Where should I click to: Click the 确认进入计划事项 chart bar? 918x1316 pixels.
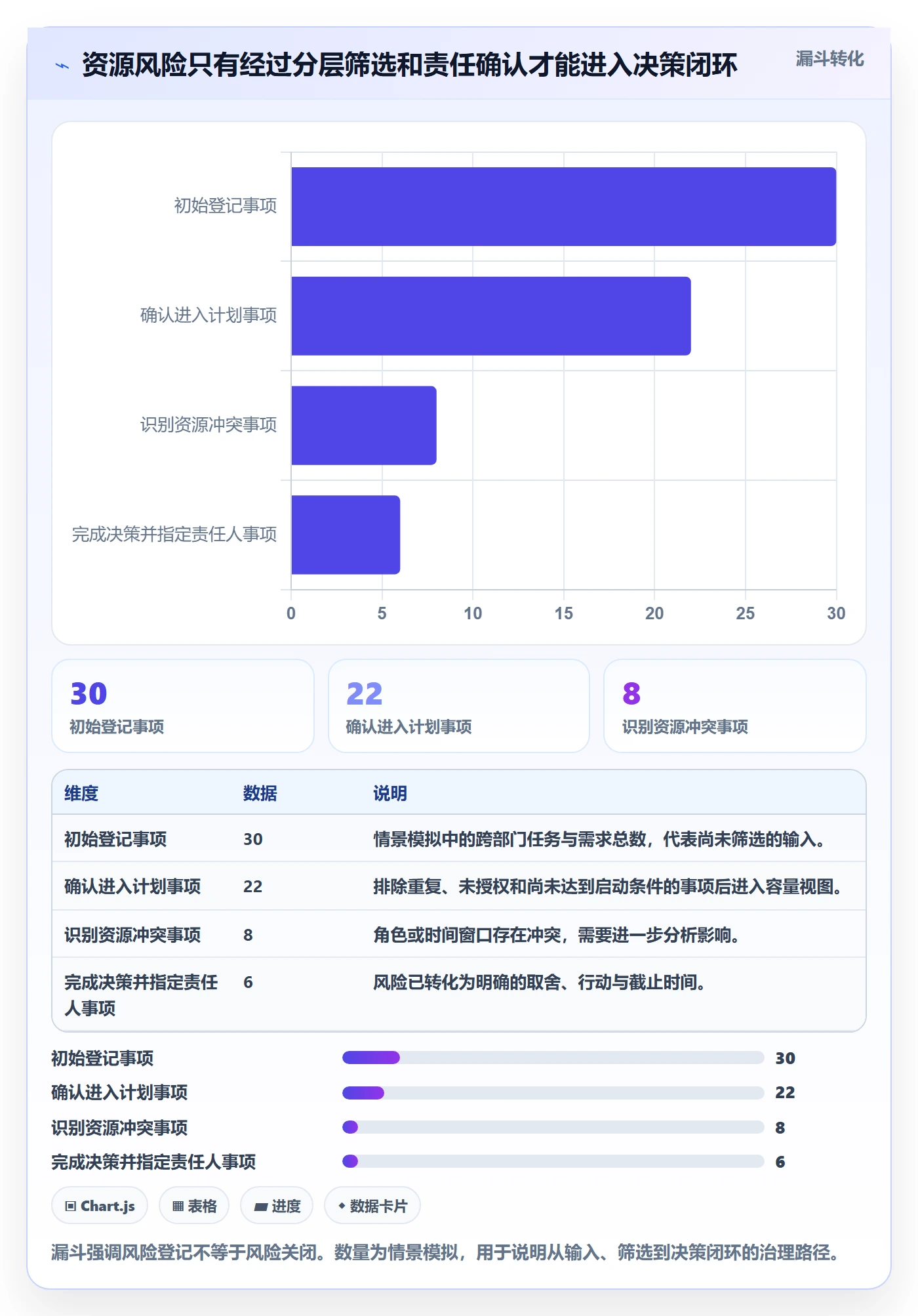point(491,316)
